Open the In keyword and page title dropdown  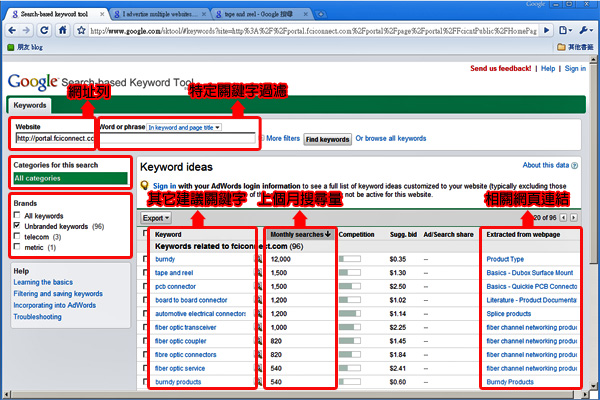click(x=184, y=127)
